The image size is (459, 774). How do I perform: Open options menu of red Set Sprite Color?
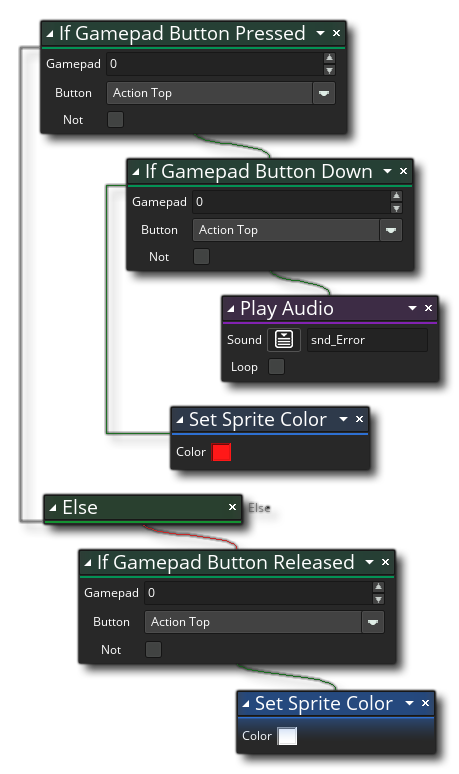coord(344,420)
